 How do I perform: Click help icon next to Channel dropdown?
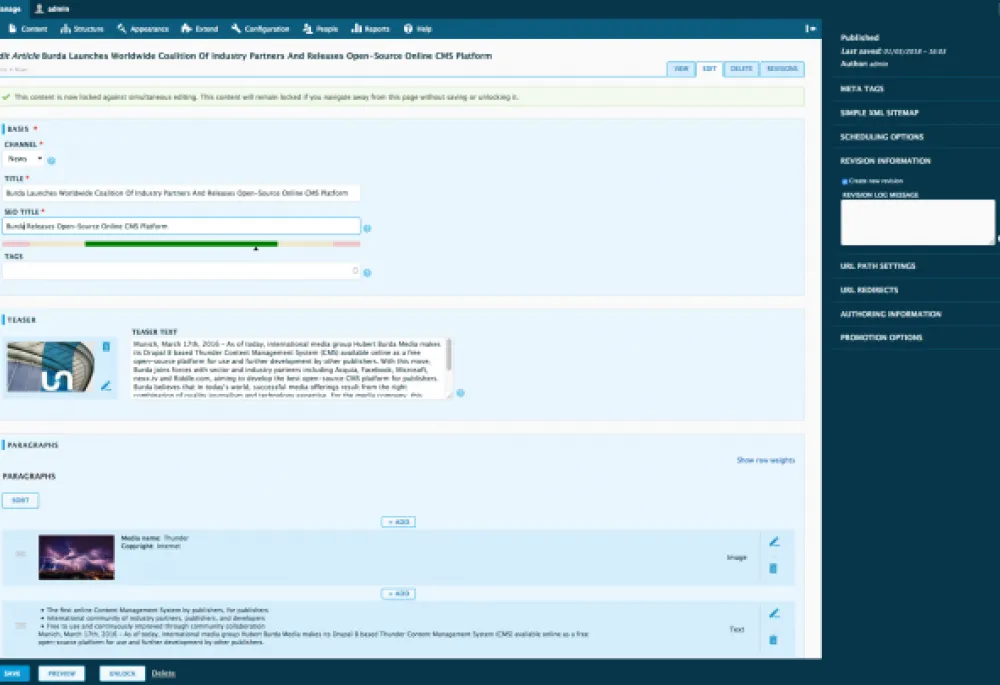click(52, 161)
